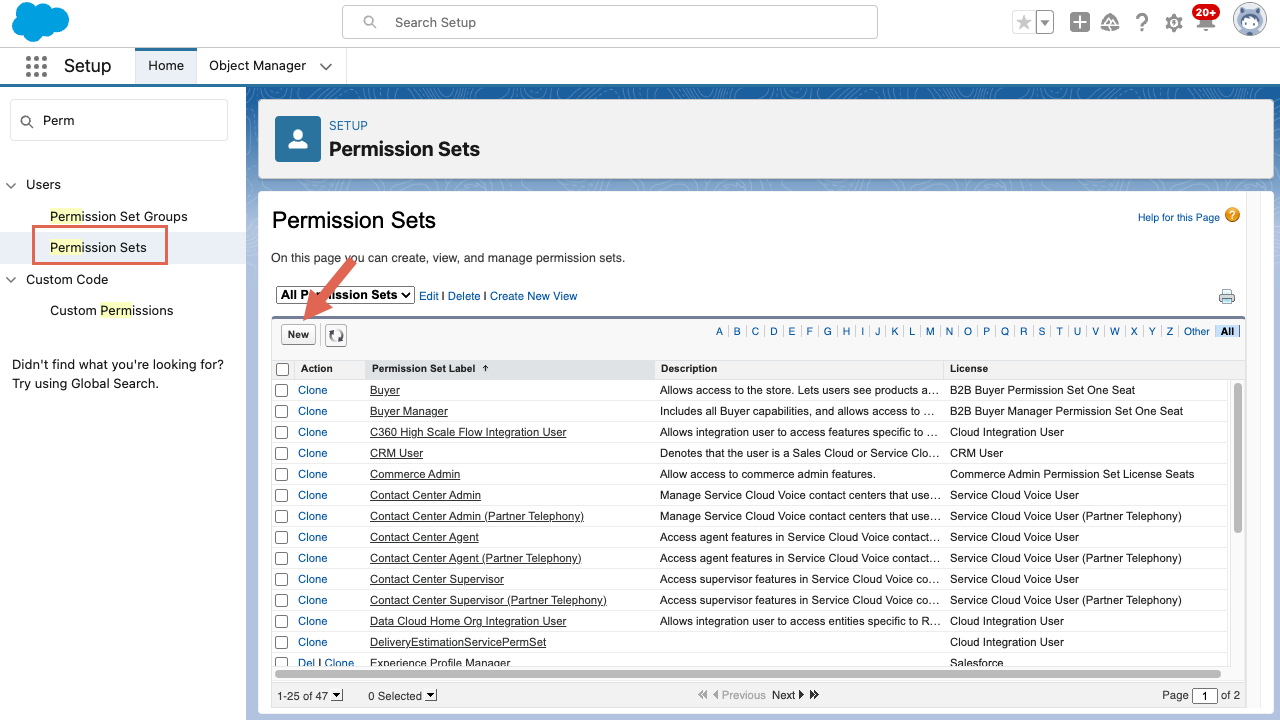
Task: Click the Next page link
Action: (x=784, y=695)
